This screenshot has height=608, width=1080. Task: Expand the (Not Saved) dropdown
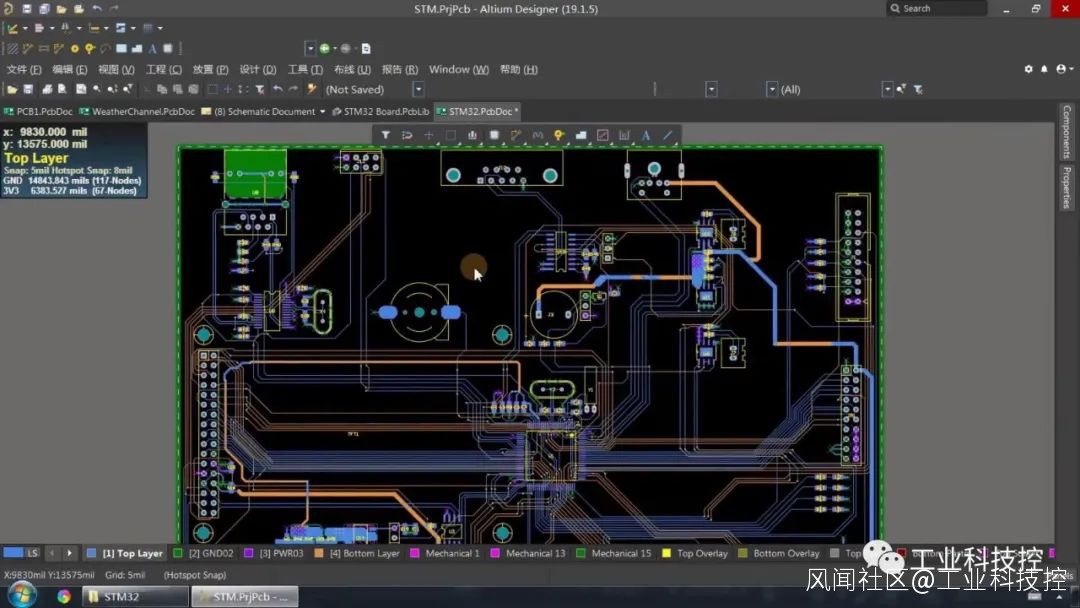click(418, 89)
